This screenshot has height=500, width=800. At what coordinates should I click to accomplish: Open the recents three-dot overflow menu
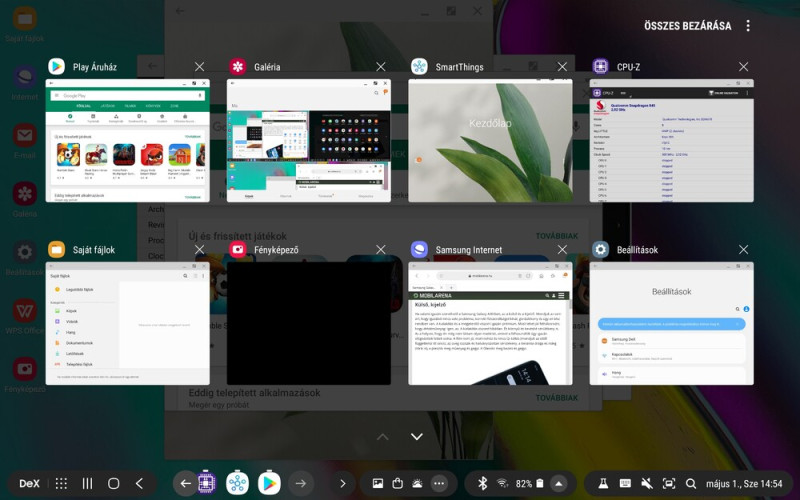tap(748, 26)
